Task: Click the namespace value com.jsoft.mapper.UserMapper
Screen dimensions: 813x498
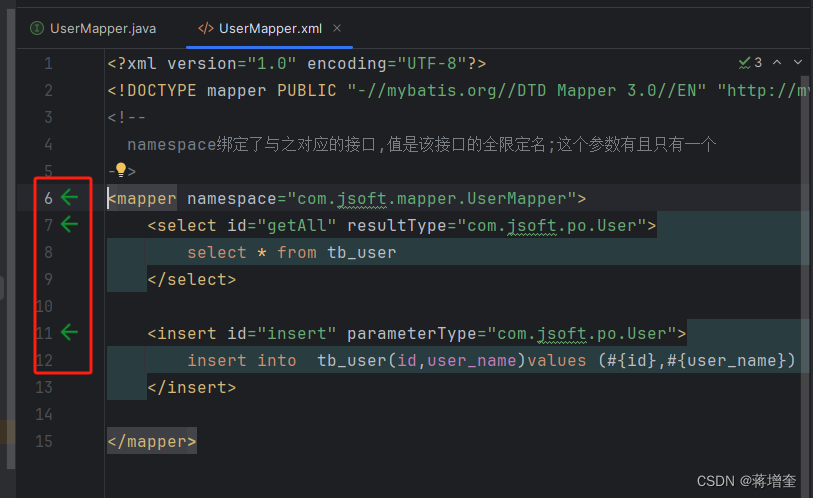Action: click(431, 199)
